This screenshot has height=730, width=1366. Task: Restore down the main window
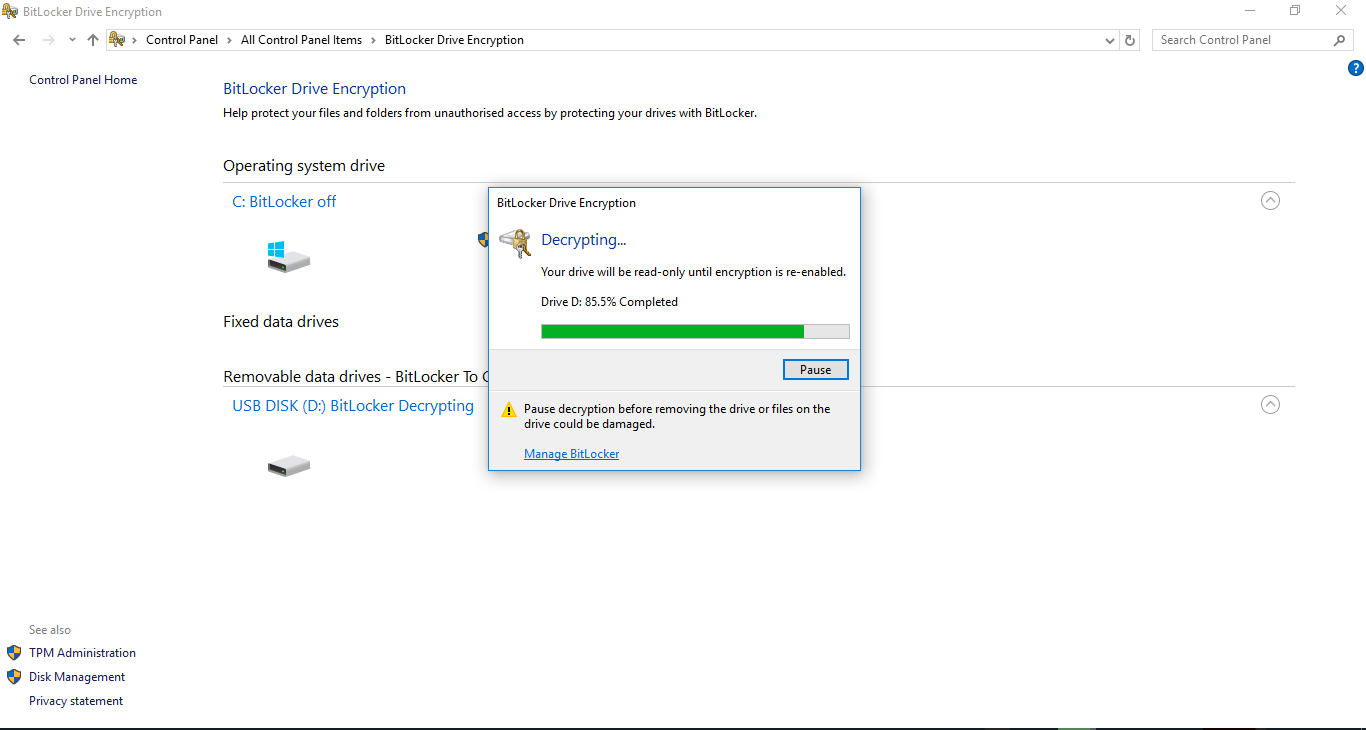tap(1295, 11)
